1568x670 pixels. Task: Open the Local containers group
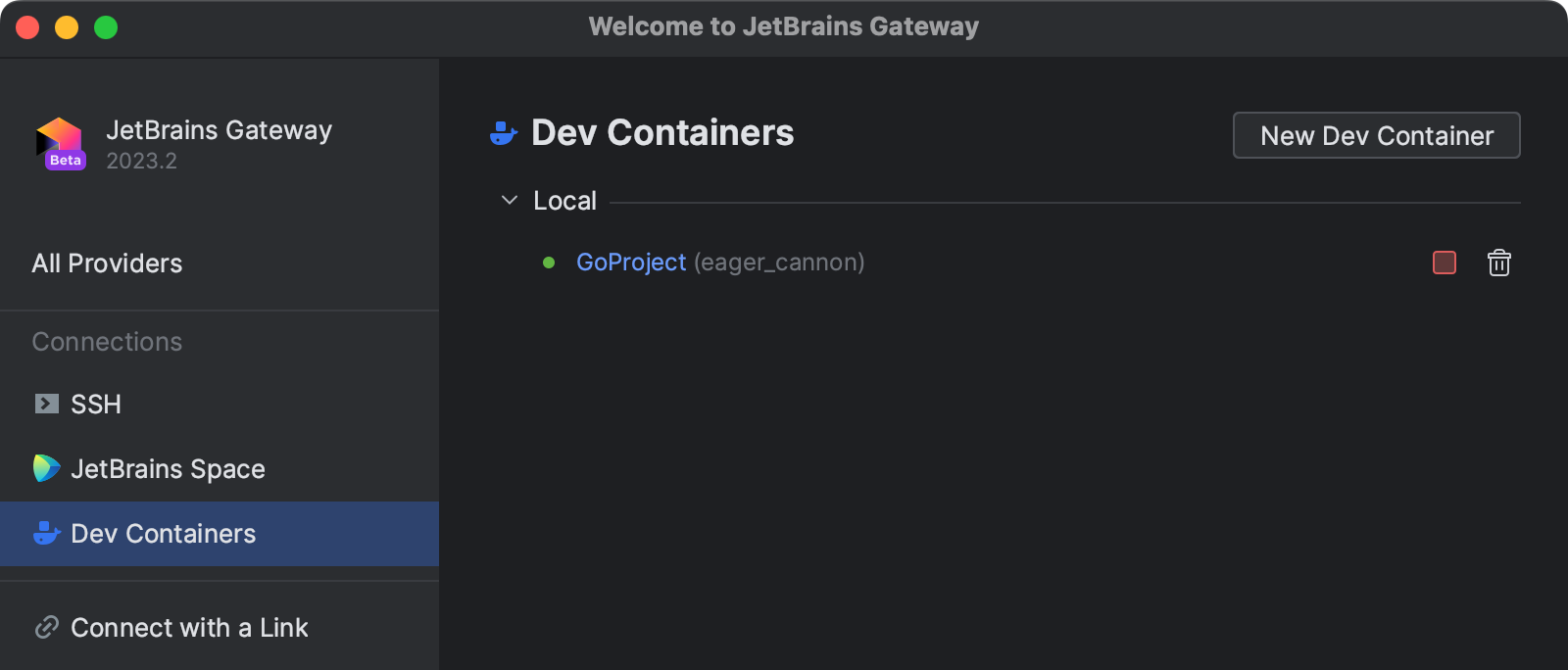click(x=563, y=200)
